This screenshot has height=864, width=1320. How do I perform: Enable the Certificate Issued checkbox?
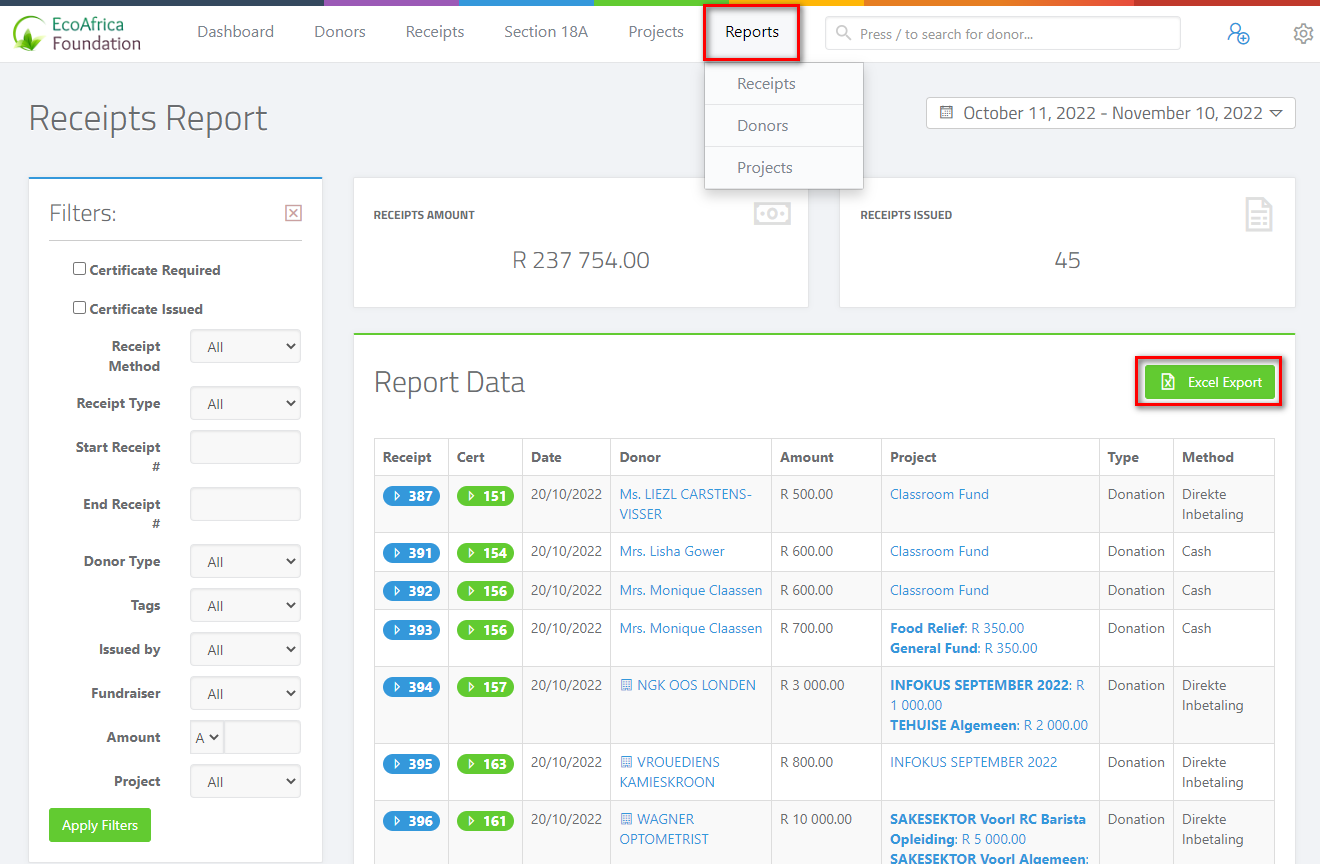point(79,309)
